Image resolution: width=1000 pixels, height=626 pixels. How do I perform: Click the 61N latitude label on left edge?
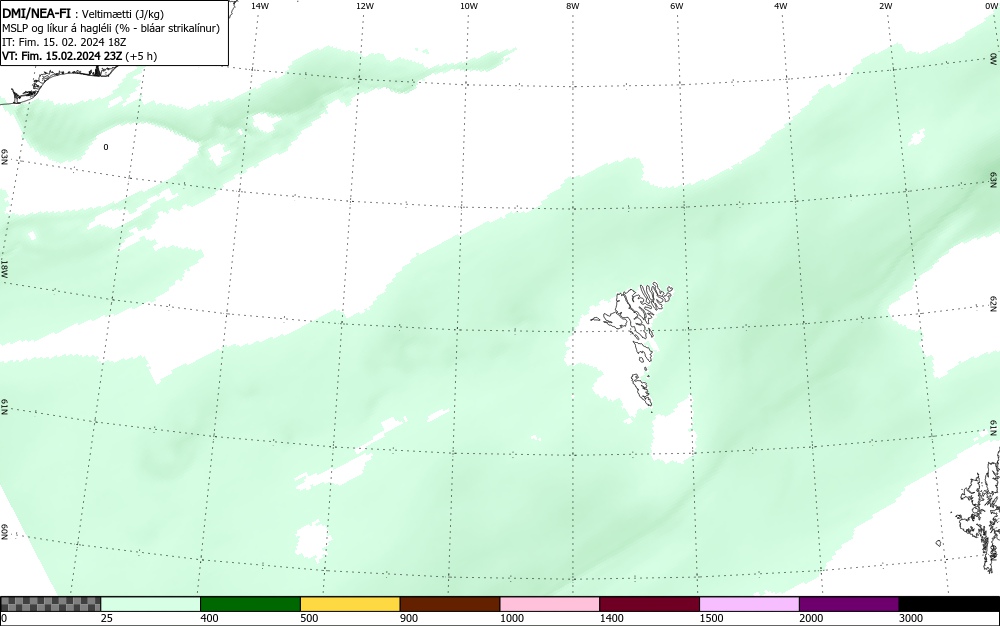[x=4, y=407]
